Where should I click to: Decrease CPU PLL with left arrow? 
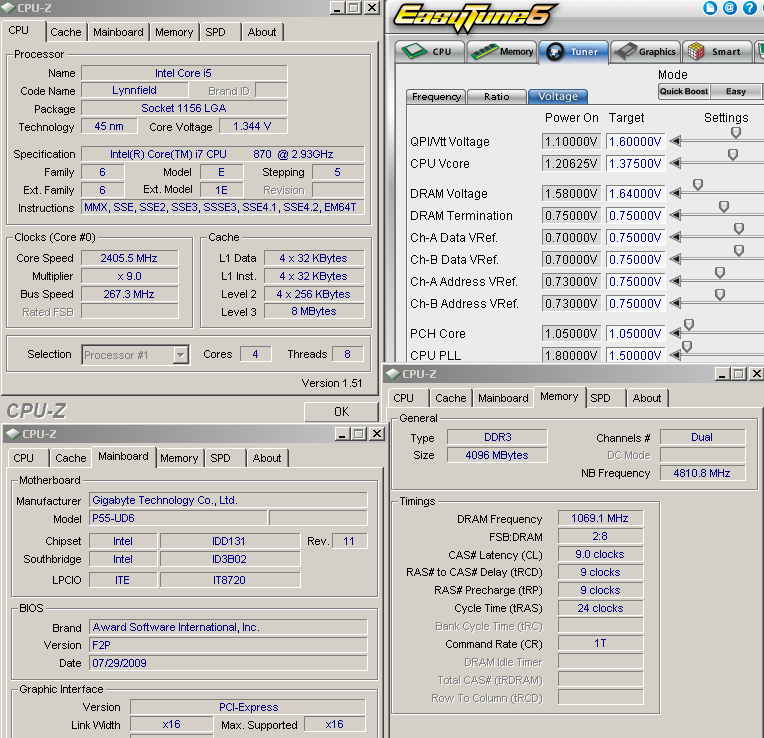click(x=675, y=355)
